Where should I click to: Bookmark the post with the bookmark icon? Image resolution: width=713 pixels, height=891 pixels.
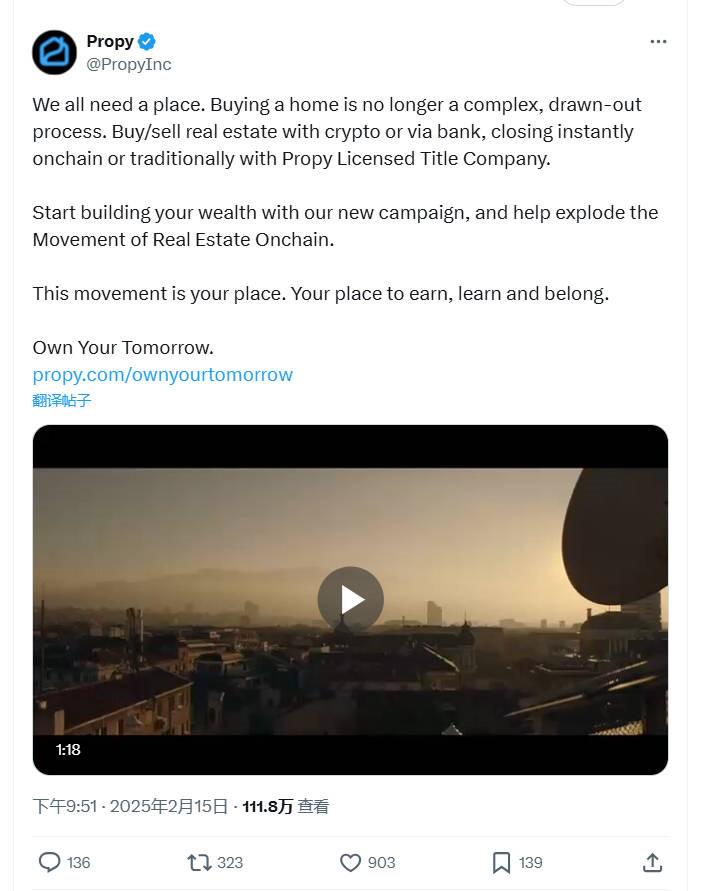(x=501, y=862)
